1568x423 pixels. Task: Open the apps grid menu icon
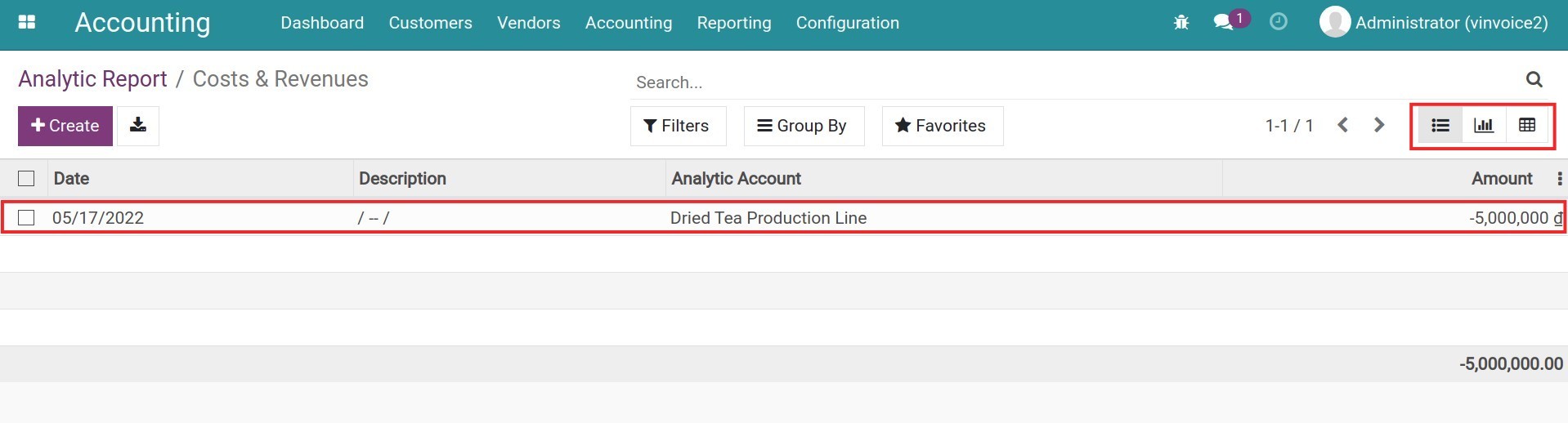(x=27, y=22)
